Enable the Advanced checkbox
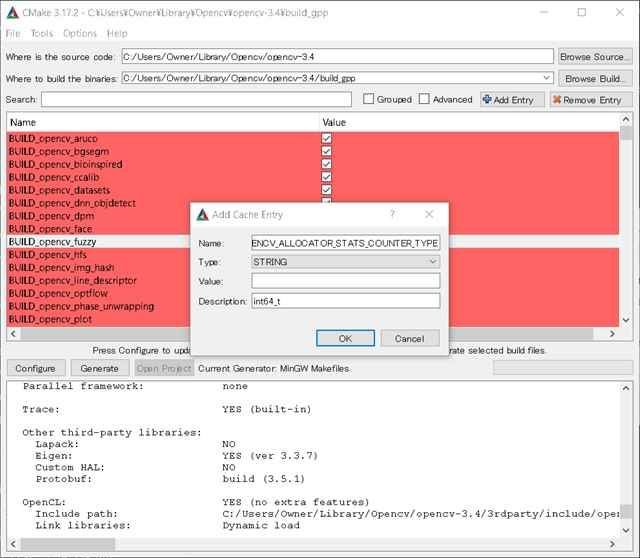The height and width of the screenshot is (558, 640). click(424, 99)
